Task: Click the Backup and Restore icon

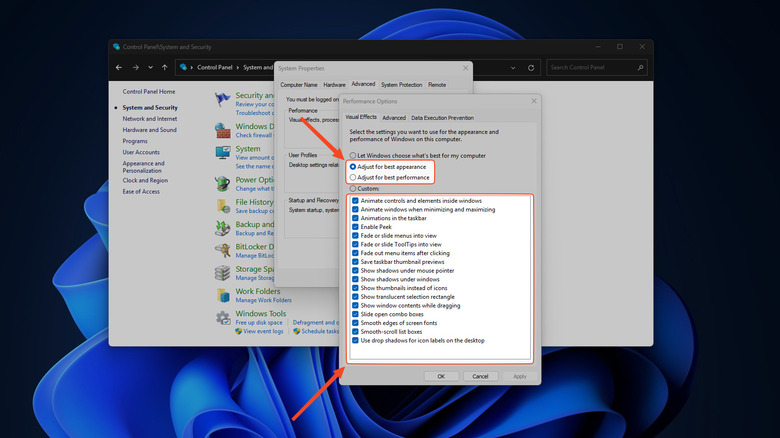Action: tap(223, 230)
